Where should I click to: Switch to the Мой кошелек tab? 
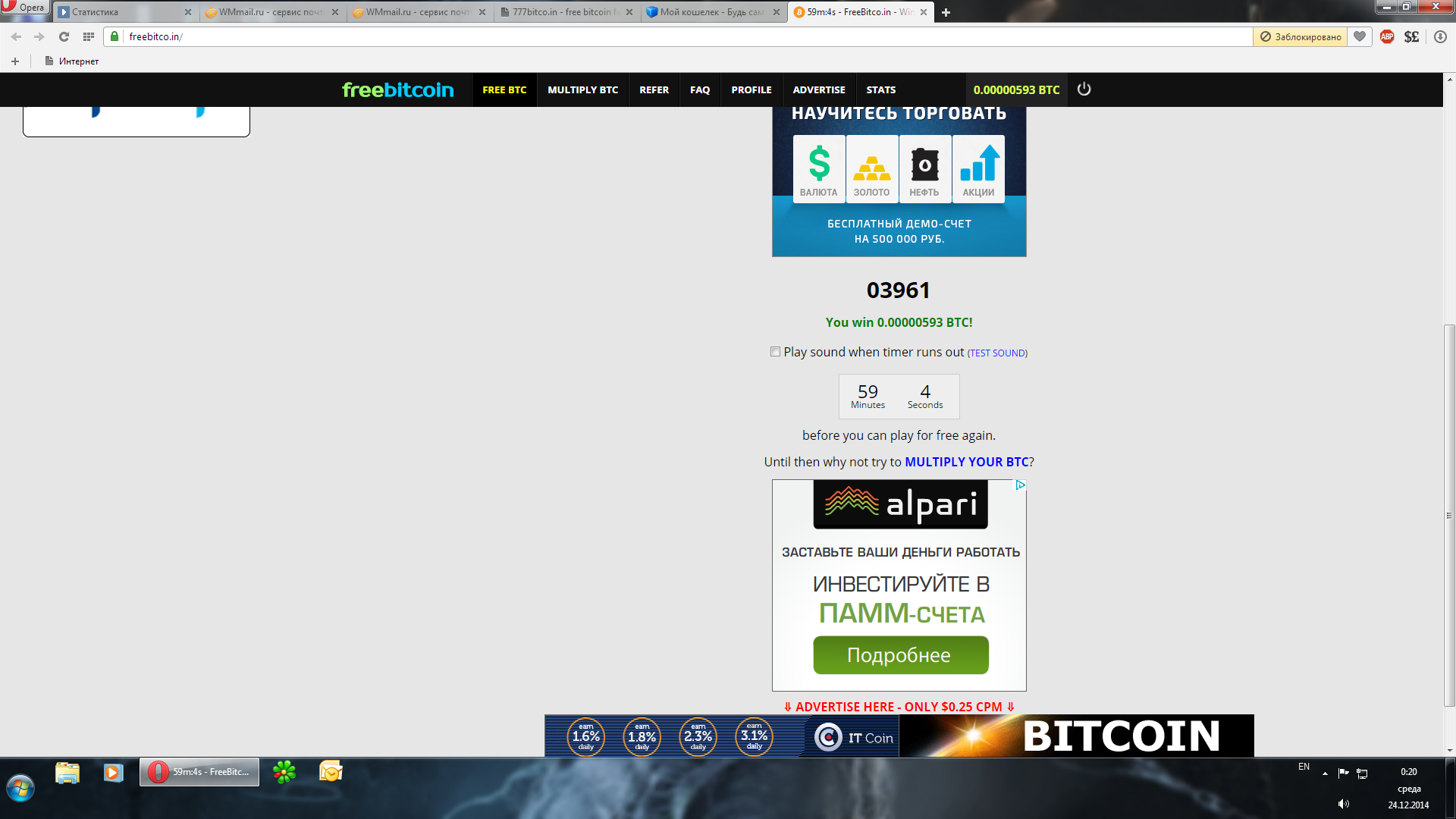(711, 12)
